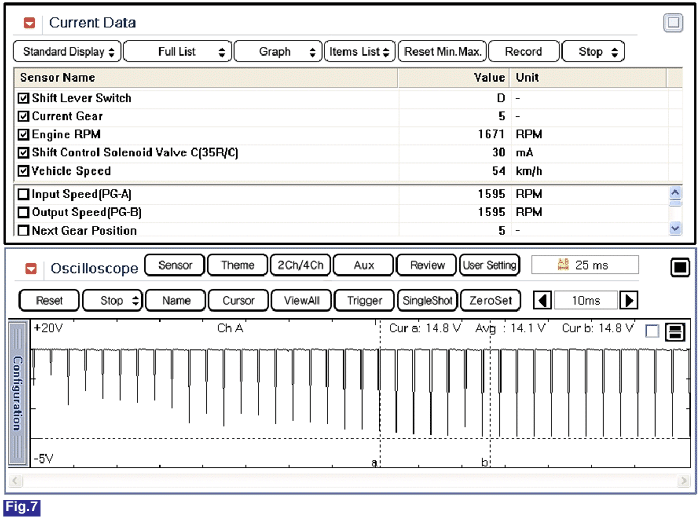700x521 pixels.
Task: Click Cur b: 14.8 V readout
Action: (598, 328)
